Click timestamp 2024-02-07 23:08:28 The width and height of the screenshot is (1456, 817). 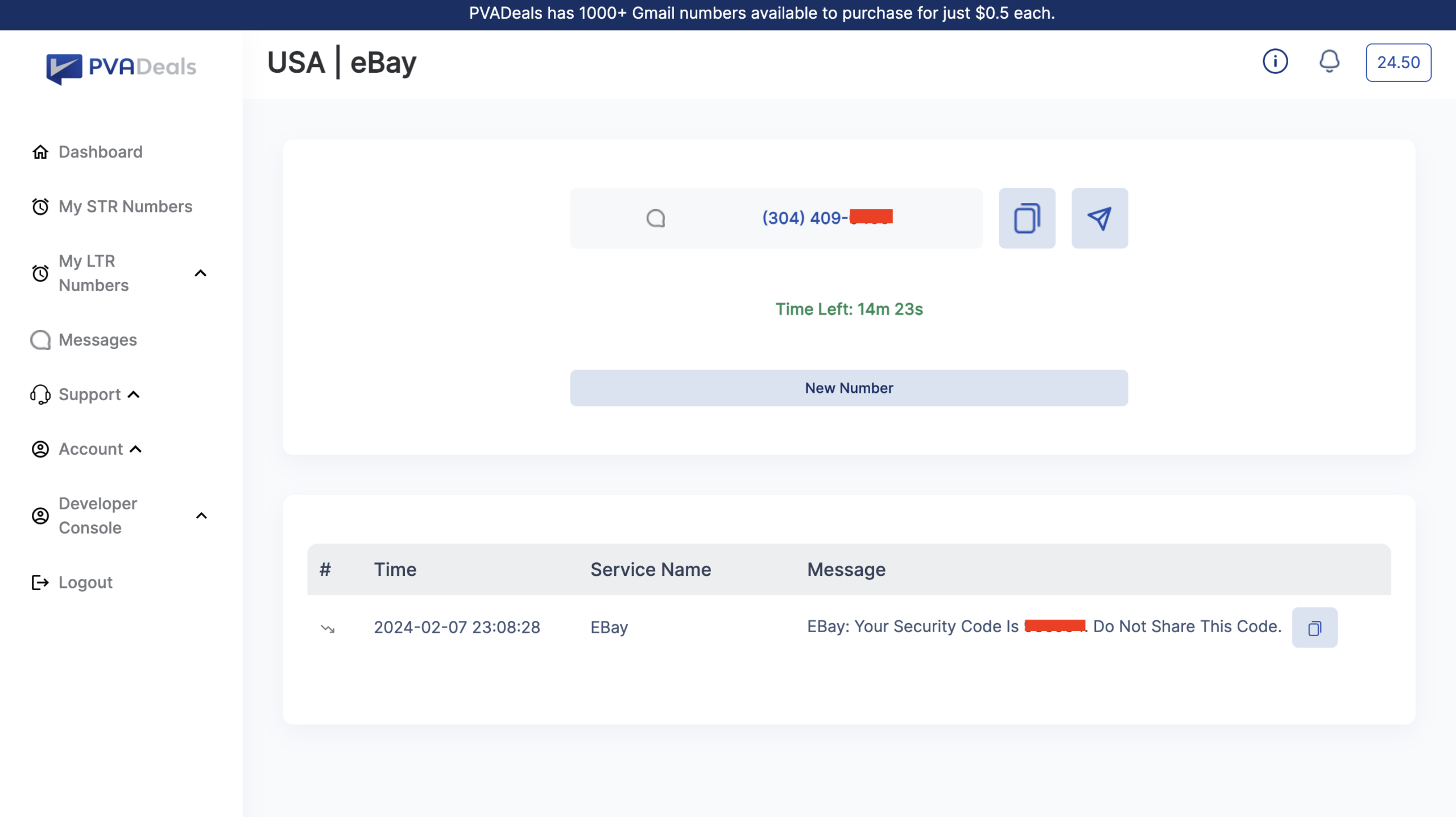(x=457, y=627)
